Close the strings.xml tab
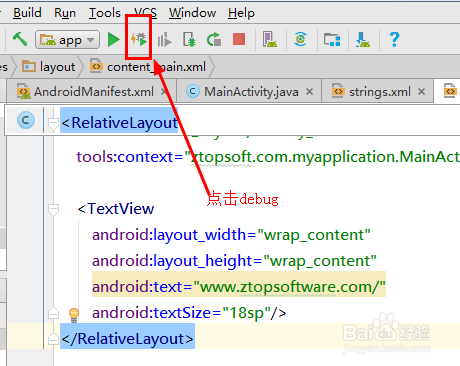The width and height of the screenshot is (460, 366). click(x=421, y=91)
